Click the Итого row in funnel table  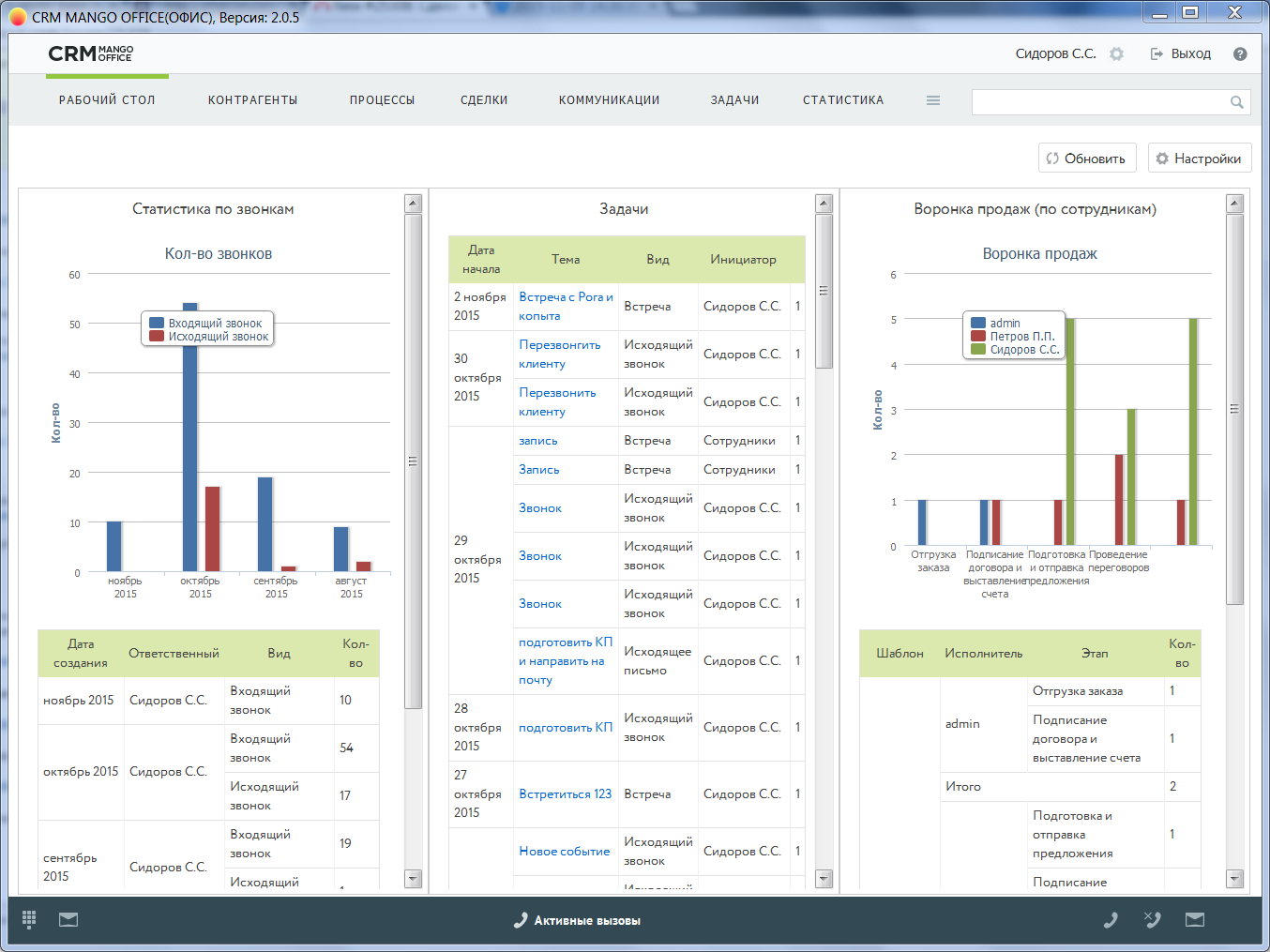pyautogui.click(x=1070, y=787)
